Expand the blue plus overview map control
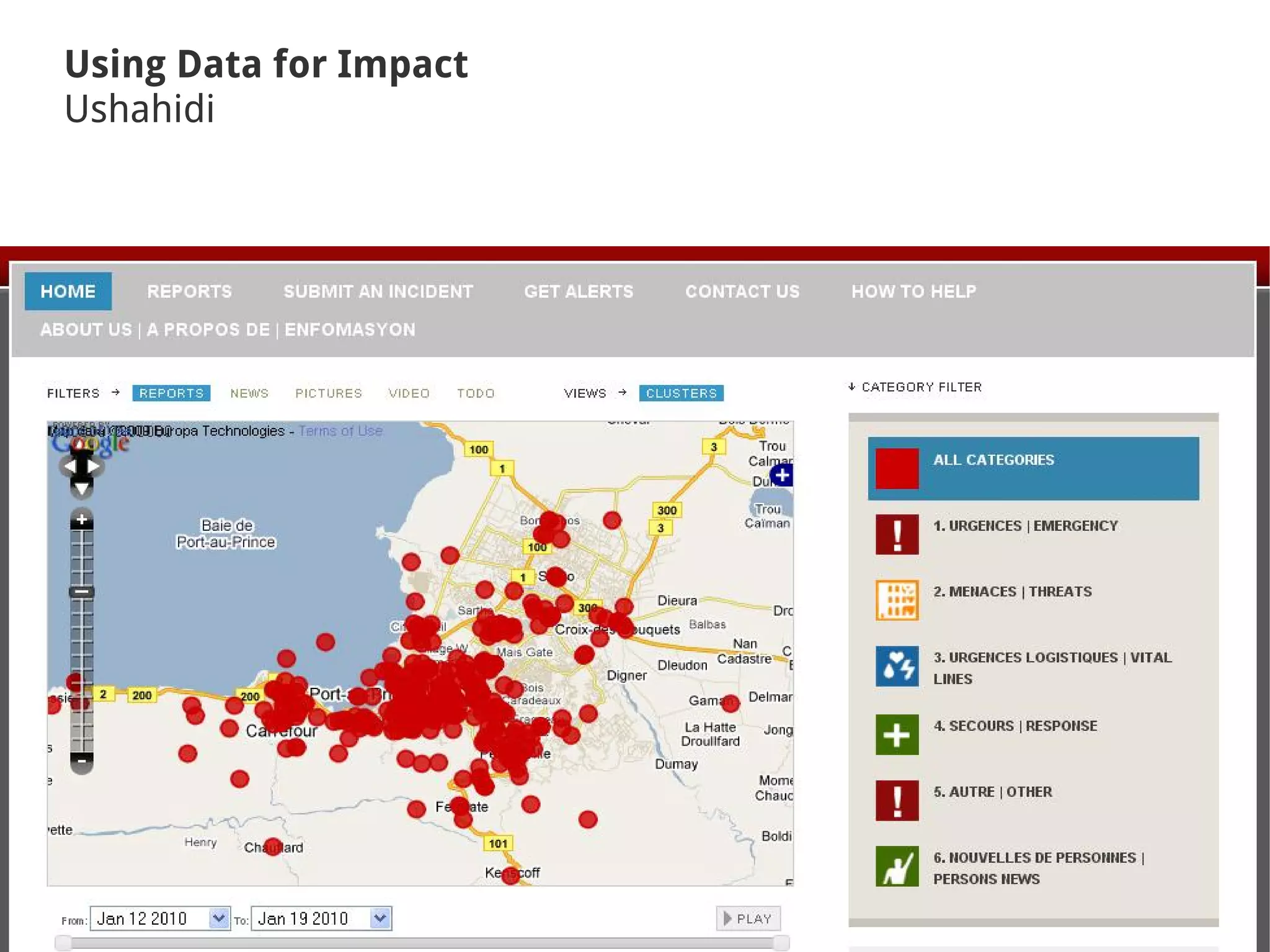This screenshot has width=1270, height=952. click(x=782, y=476)
